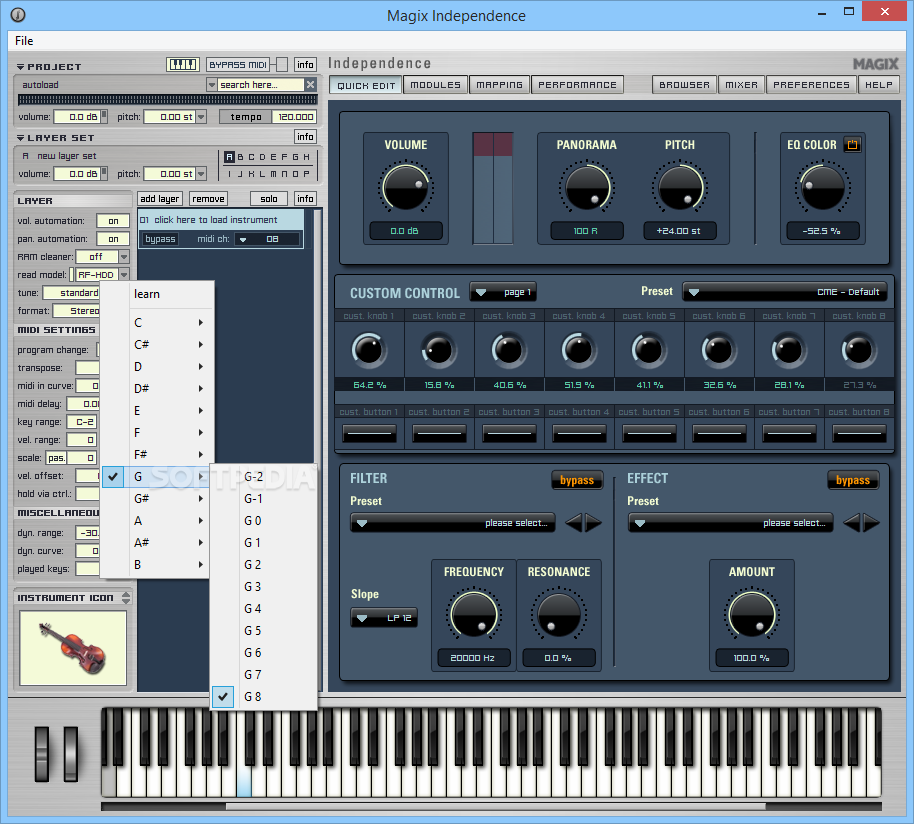The height and width of the screenshot is (824, 914).
Task: Open the midi ch dropdown on layer
Action: [267, 239]
